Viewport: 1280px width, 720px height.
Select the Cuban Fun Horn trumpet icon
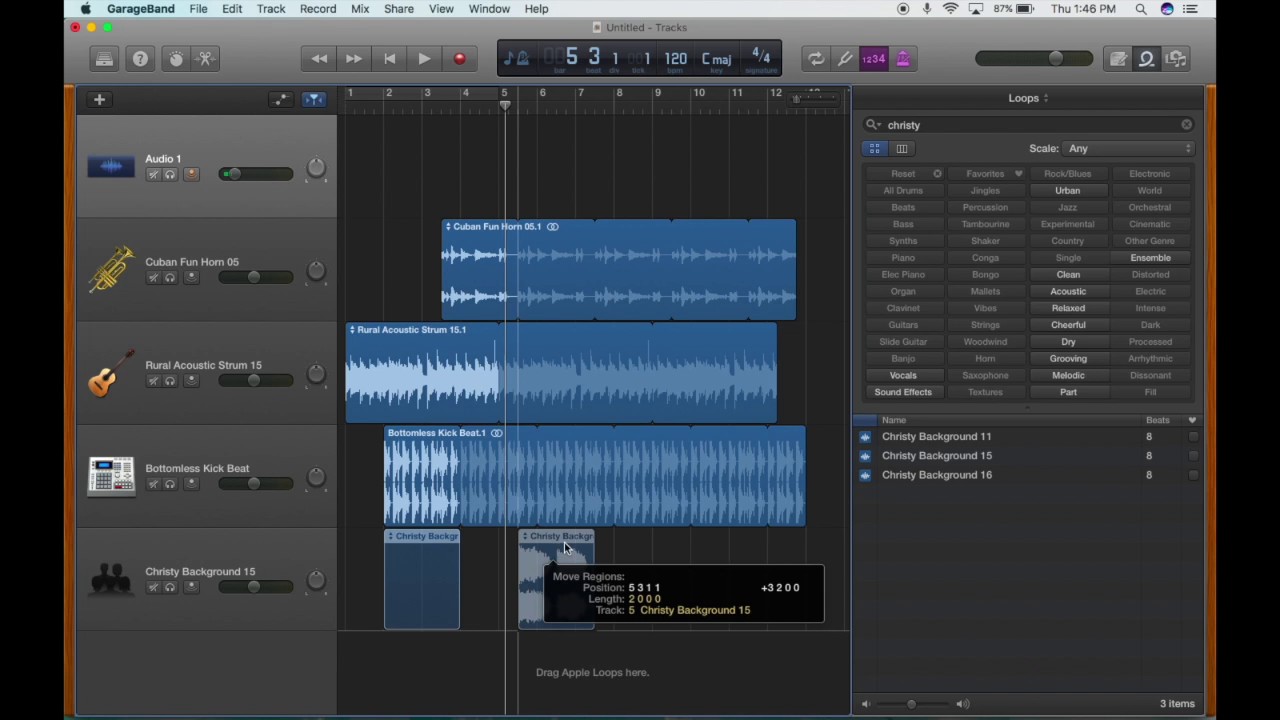tap(111, 269)
